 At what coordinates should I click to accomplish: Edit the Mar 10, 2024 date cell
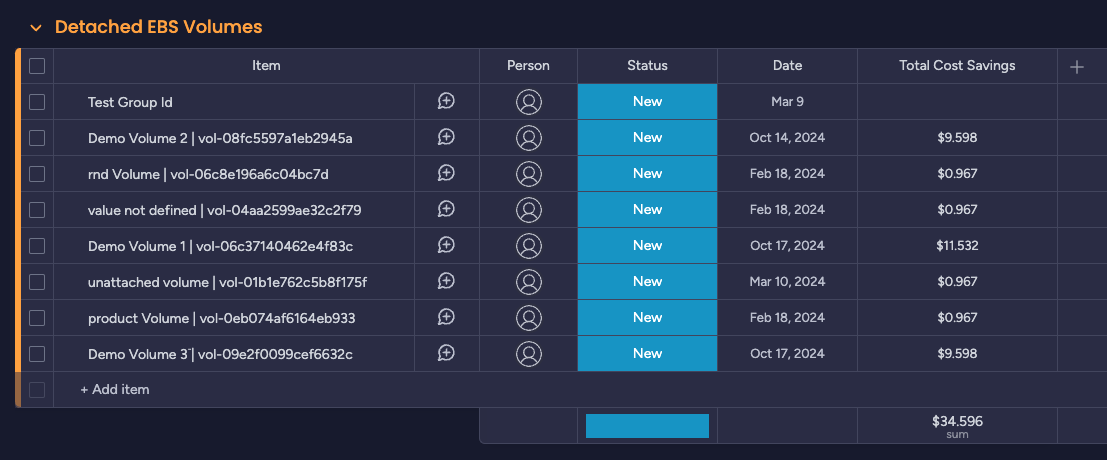coord(787,282)
